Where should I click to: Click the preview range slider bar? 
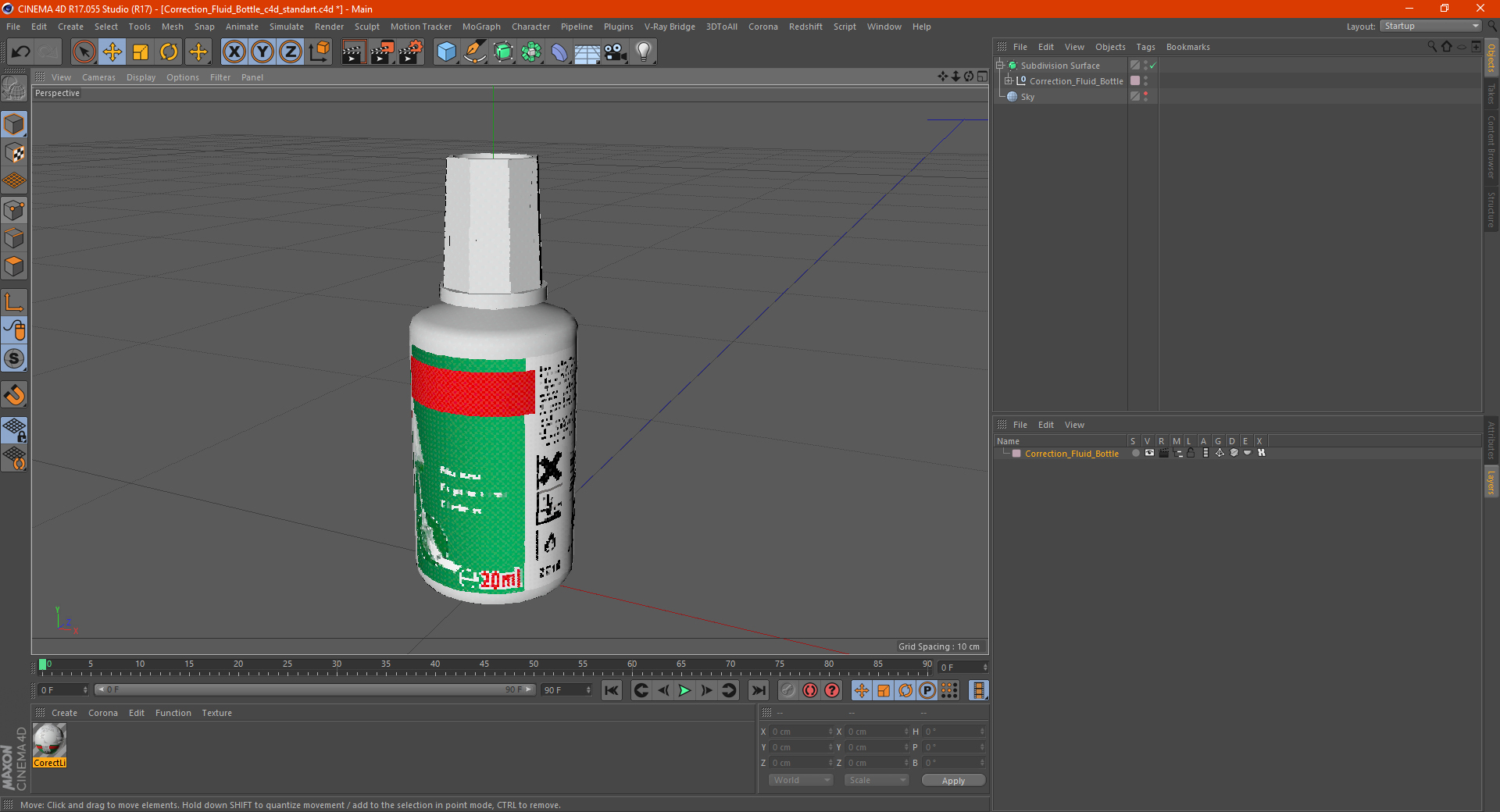tap(315, 690)
